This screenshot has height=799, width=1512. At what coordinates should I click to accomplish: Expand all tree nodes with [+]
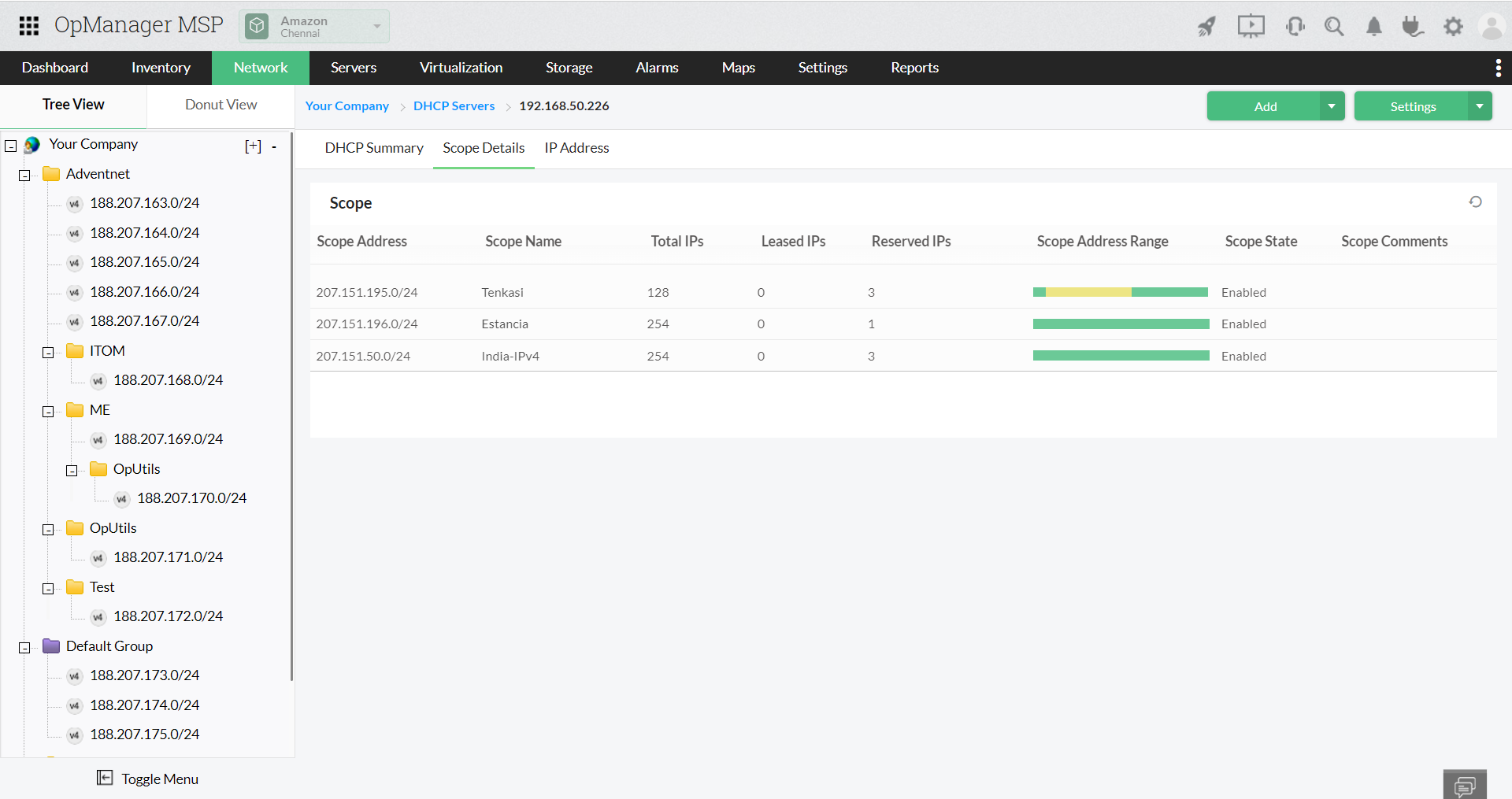click(x=253, y=146)
